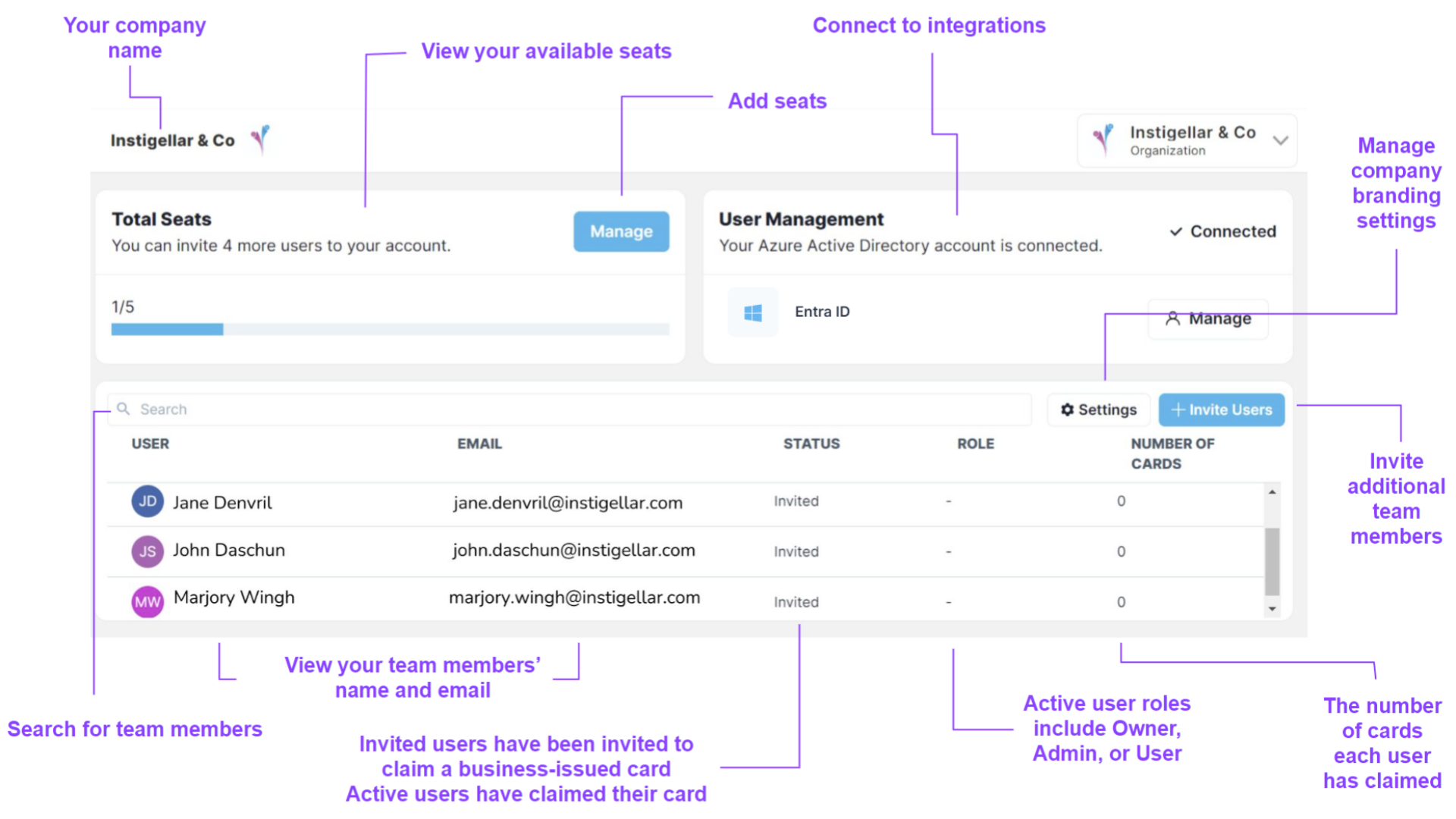Open Settings with the gear icon
The height and width of the screenshot is (819, 1456).
(1098, 409)
